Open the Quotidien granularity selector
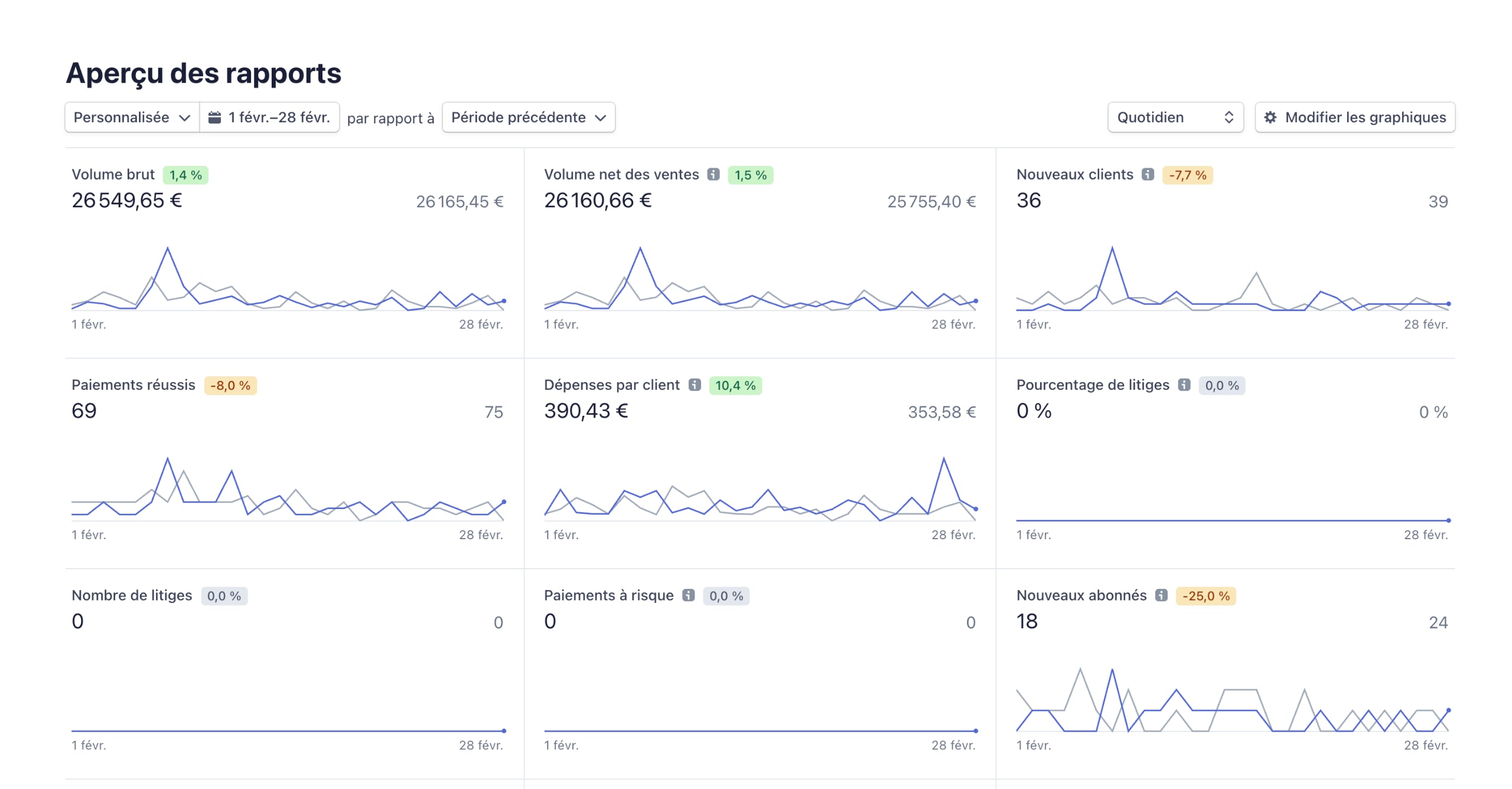1512x789 pixels. click(1175, 118)
